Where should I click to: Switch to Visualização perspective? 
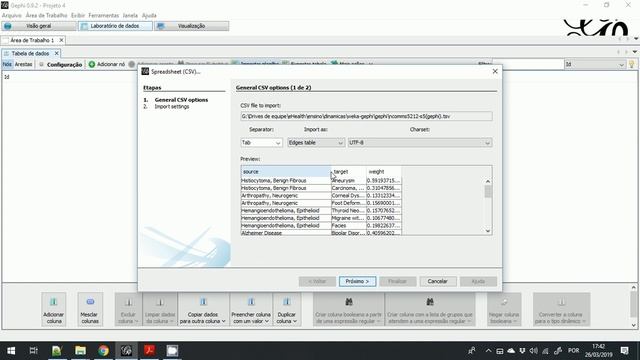(191, 26)
